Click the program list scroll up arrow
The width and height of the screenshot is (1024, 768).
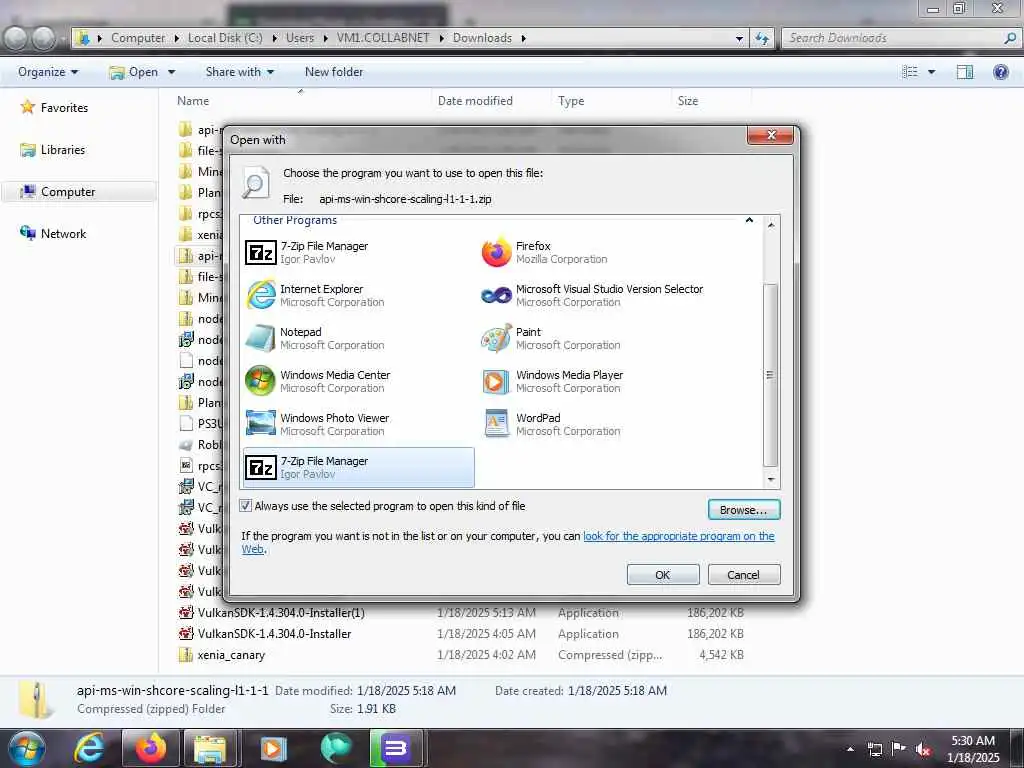pos(771,225)
